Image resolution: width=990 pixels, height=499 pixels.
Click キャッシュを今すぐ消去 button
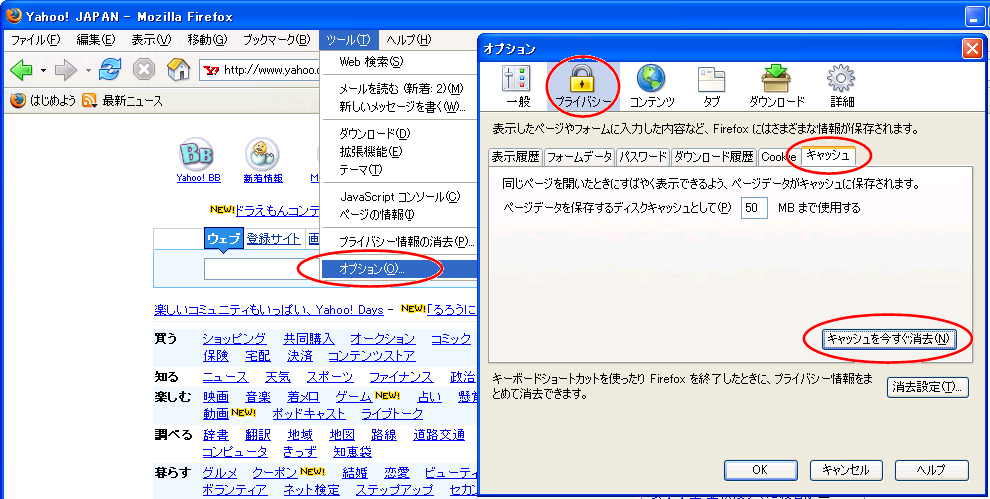coord(888,339)
